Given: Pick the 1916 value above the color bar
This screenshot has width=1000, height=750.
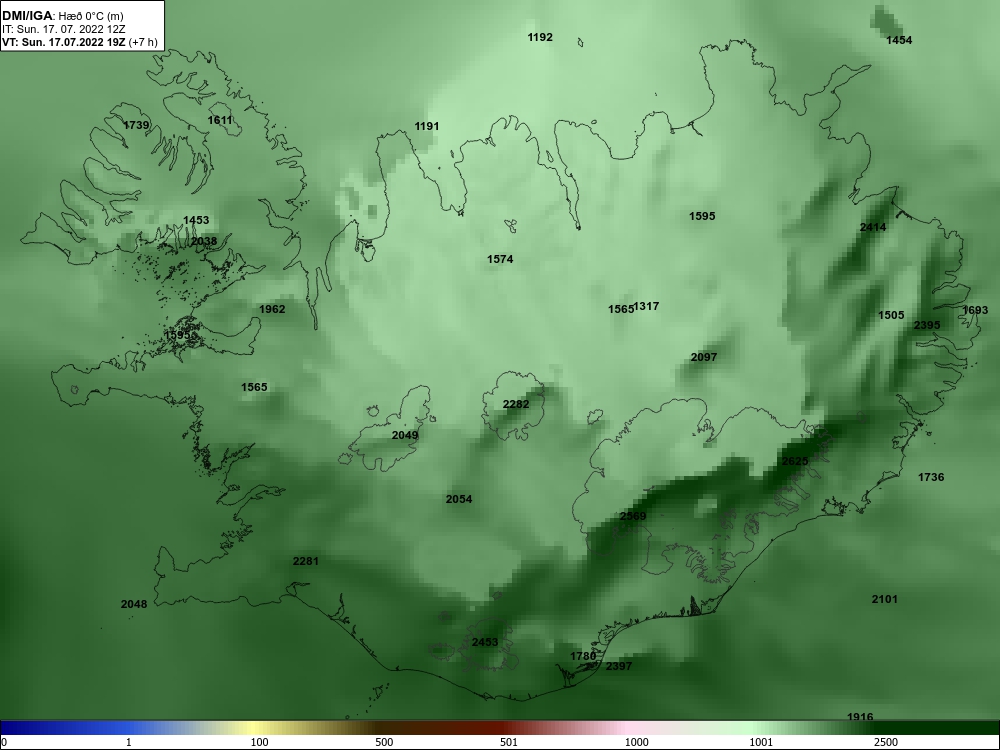Looking at the screenshot, I should click(860, 717).
